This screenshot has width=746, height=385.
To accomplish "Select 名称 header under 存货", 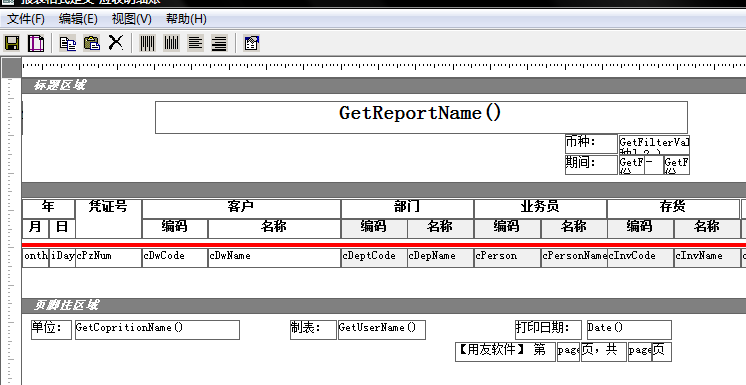I will (707, 228).
